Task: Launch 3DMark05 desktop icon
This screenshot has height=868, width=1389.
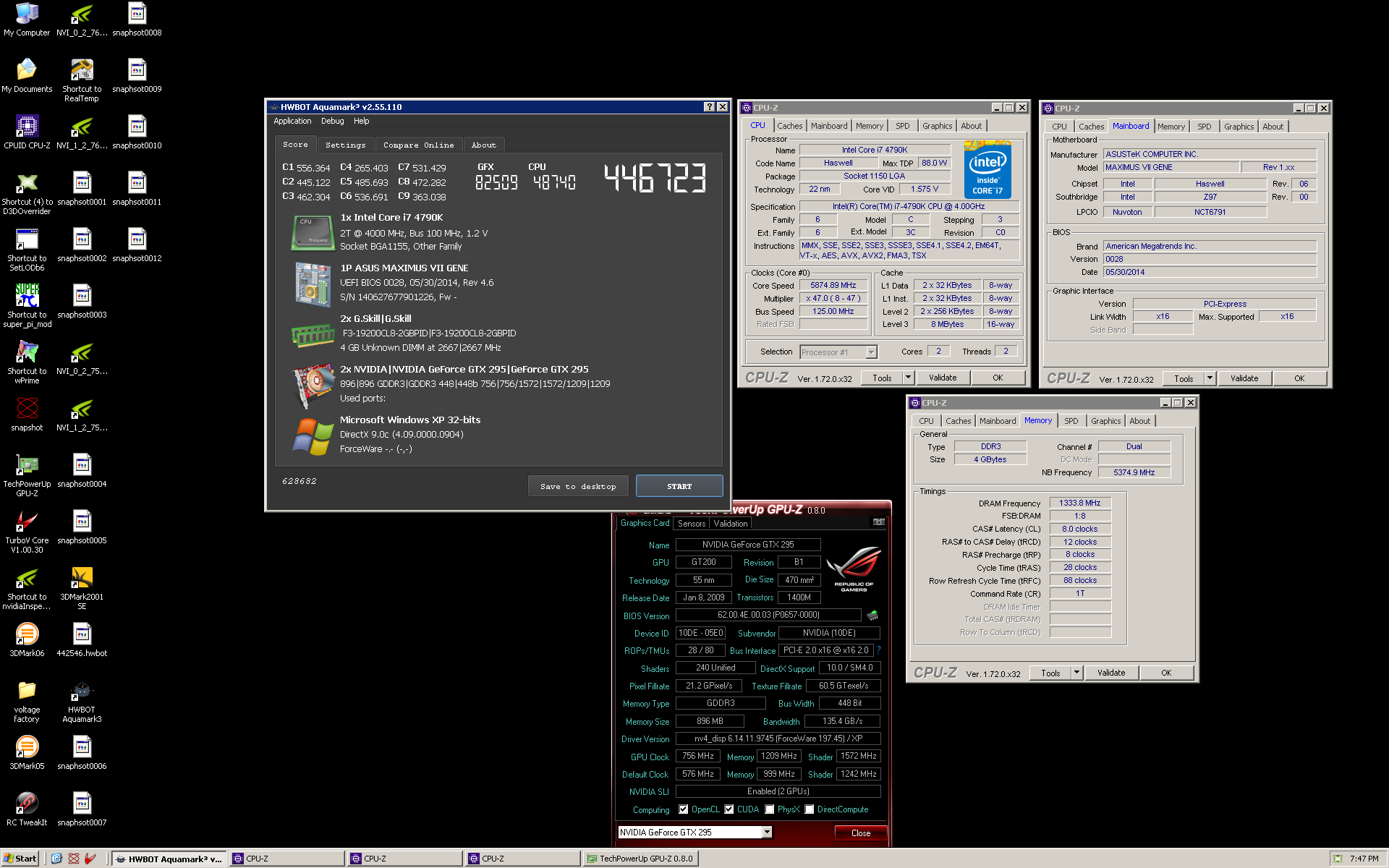Action: [x=27, y=752]
